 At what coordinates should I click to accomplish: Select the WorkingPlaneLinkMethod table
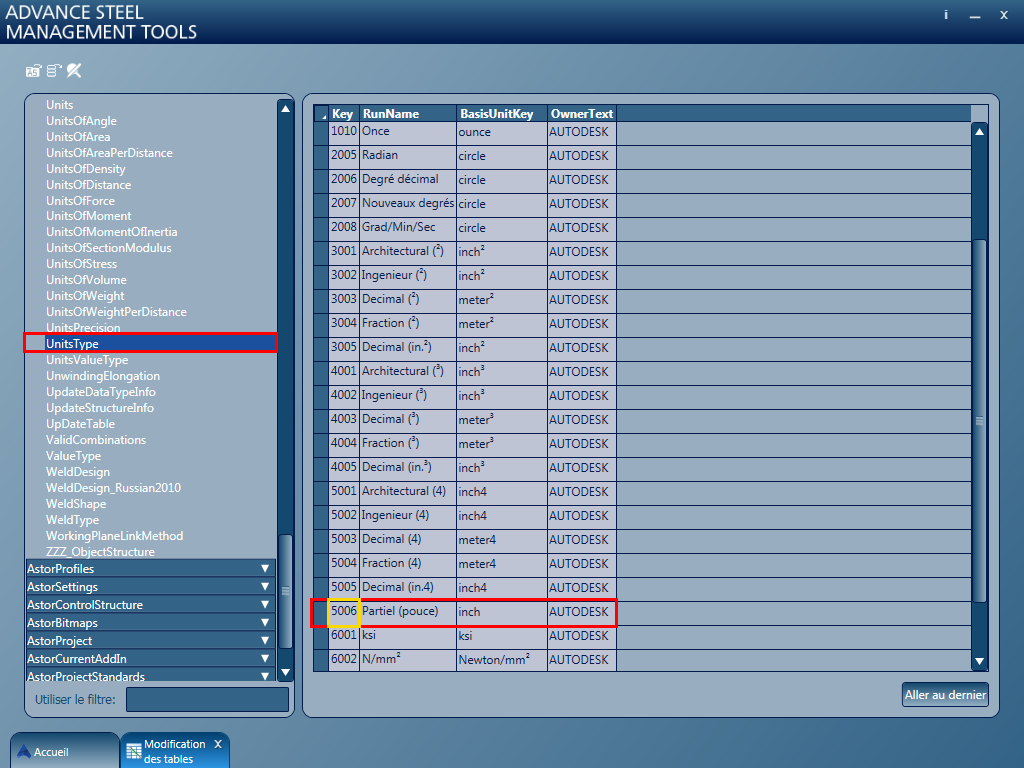[114, 536]
